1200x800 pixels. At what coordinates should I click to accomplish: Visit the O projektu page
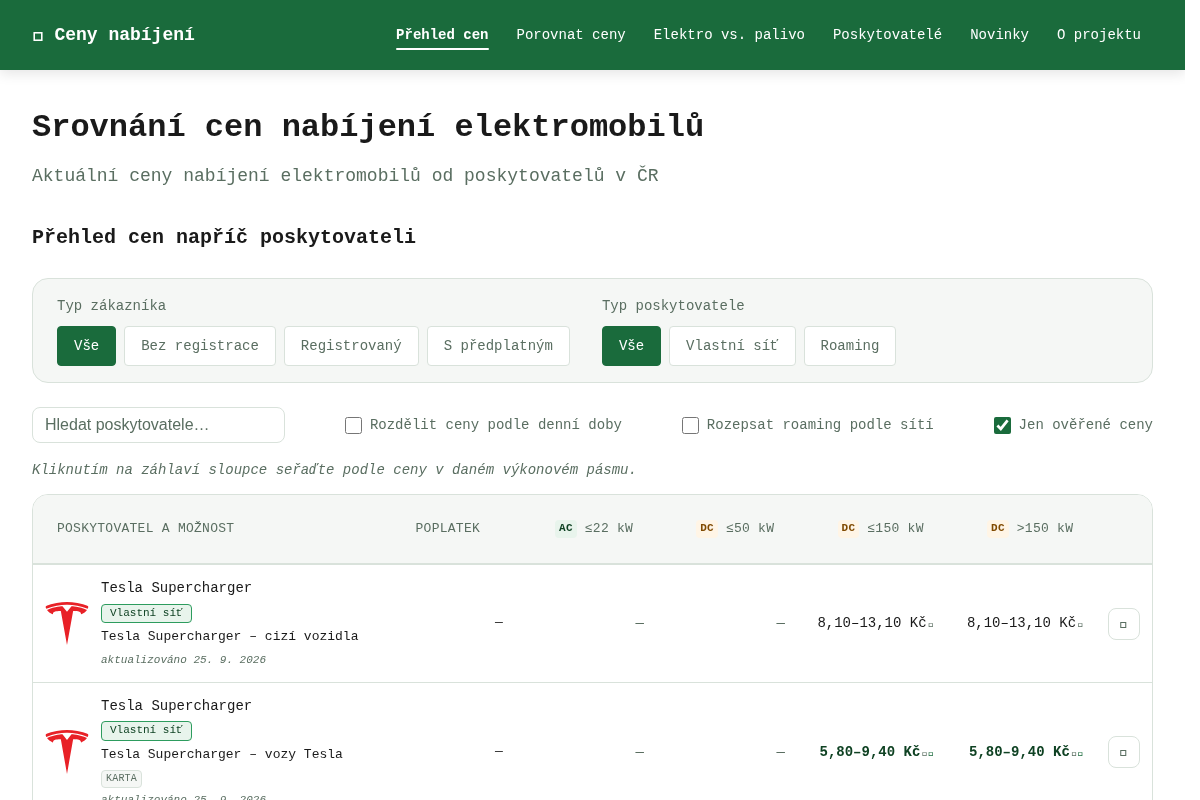[x=1099, y=35]
